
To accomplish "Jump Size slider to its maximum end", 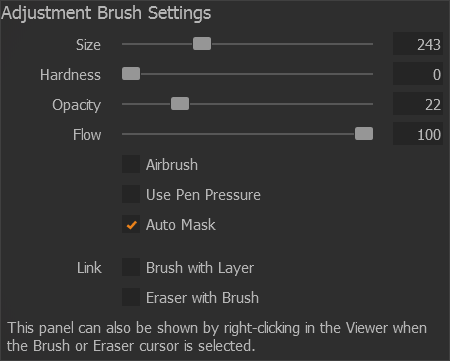I will point(372,44).
